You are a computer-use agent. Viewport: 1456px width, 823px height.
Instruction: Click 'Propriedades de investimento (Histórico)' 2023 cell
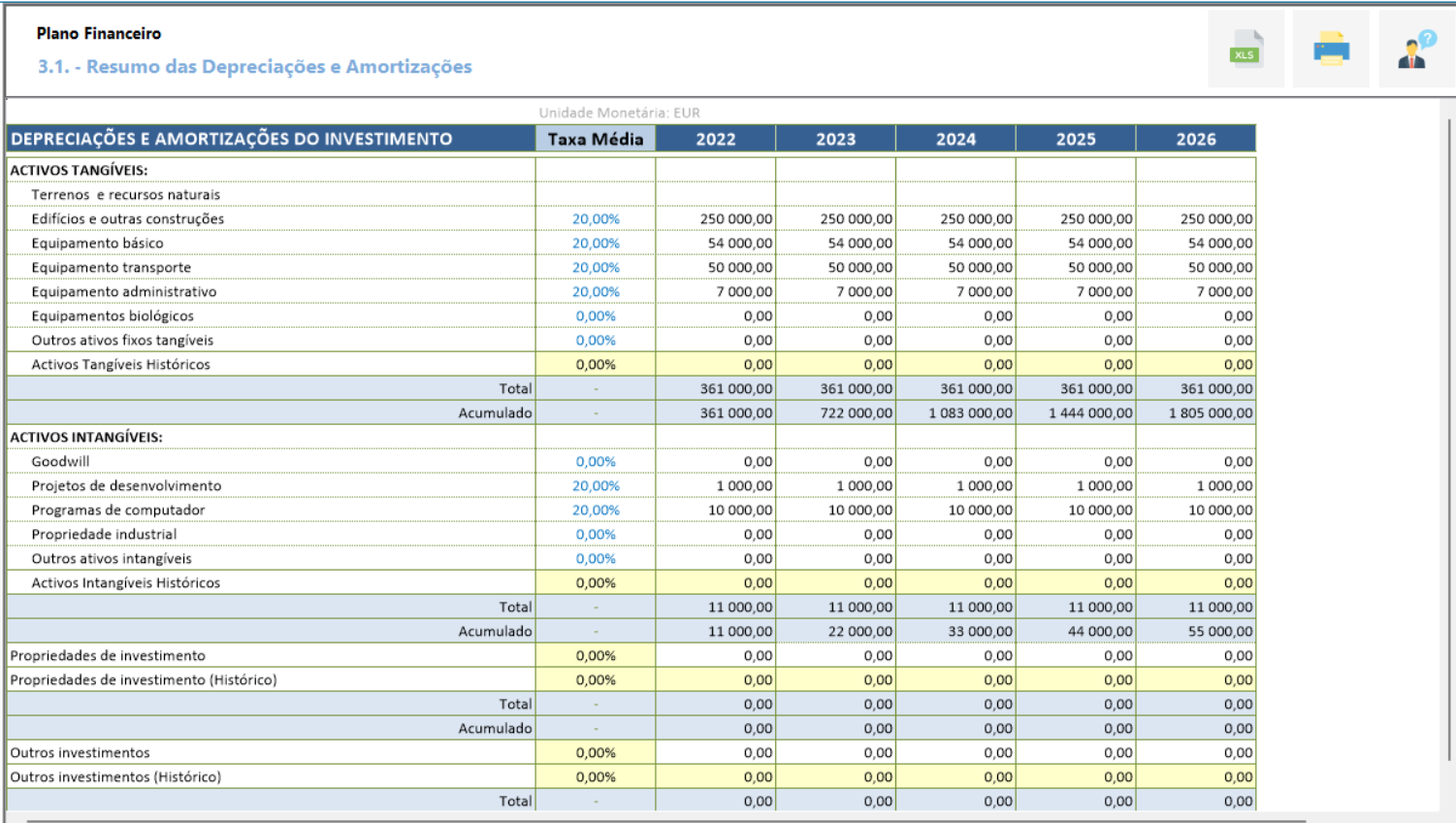click(836, 680)
